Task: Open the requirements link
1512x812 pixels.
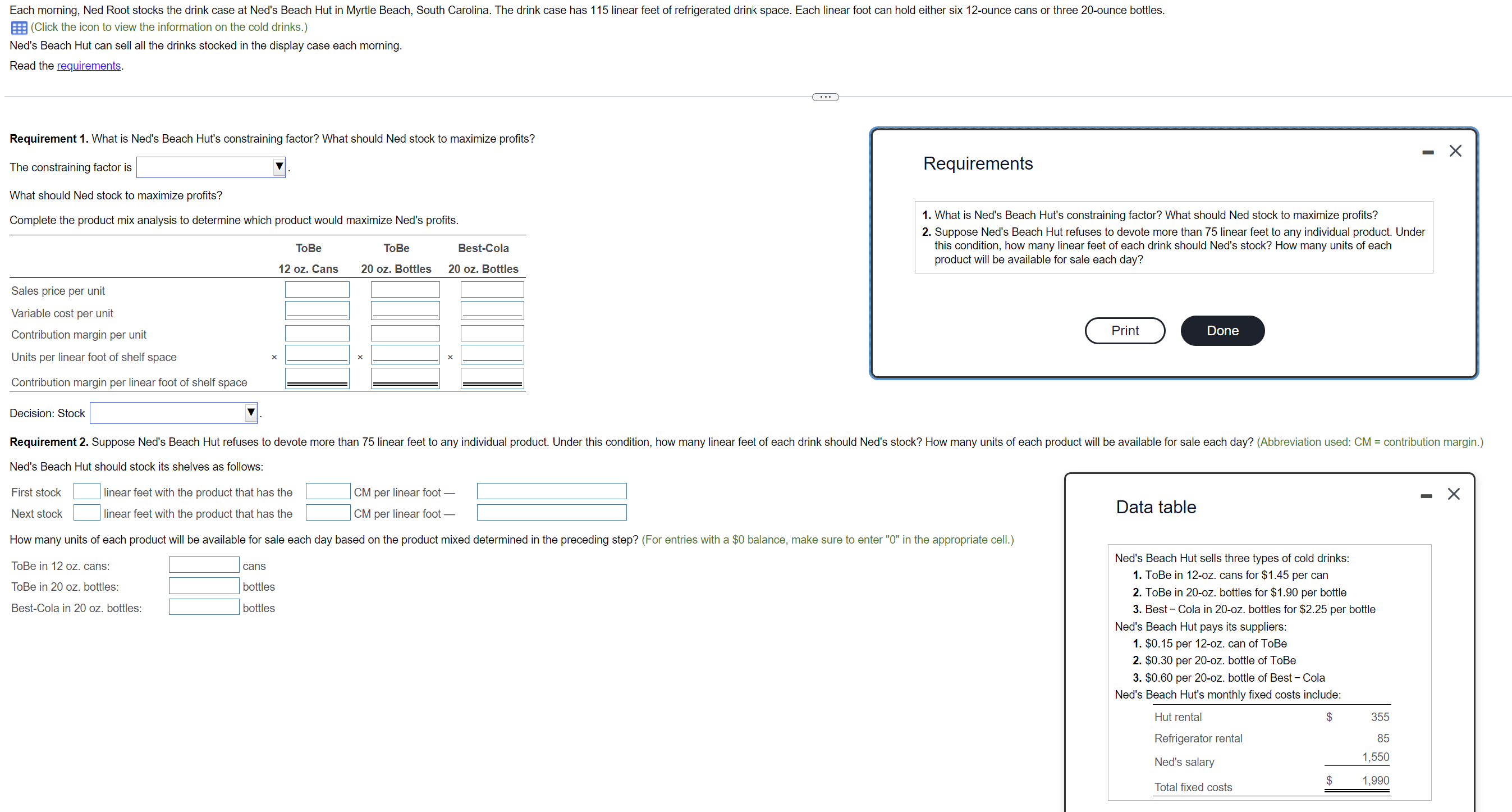Action: click(89, 66)
